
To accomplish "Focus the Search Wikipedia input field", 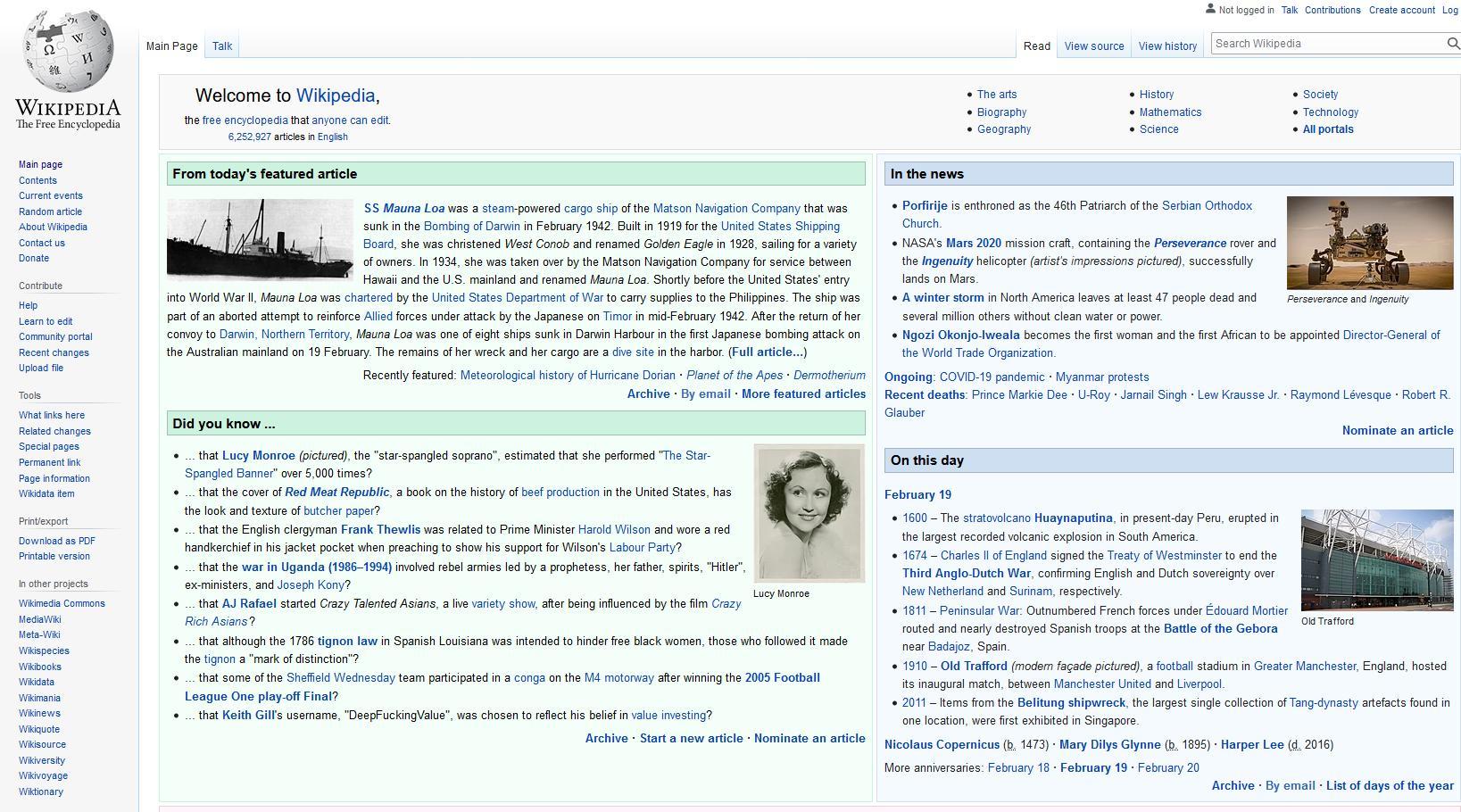I will (x=1325, y=44).
